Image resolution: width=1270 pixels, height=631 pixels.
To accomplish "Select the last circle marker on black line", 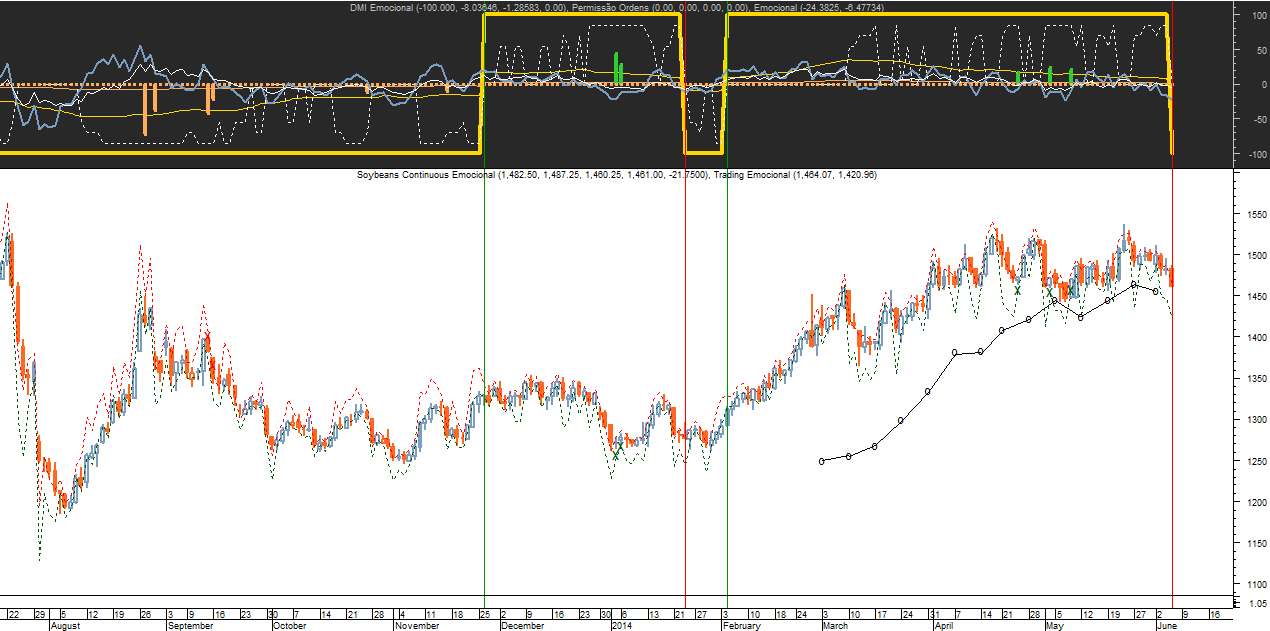I will [1156, 291].
